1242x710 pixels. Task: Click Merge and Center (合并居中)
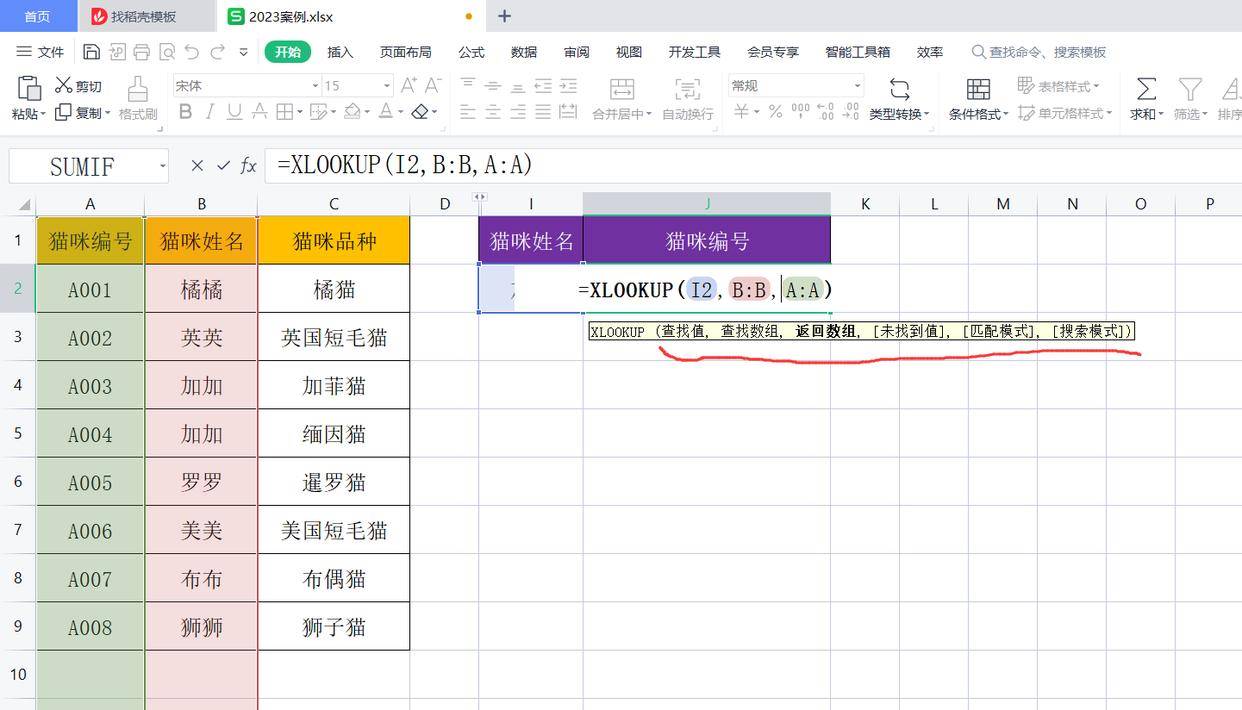tap(622, 99)
